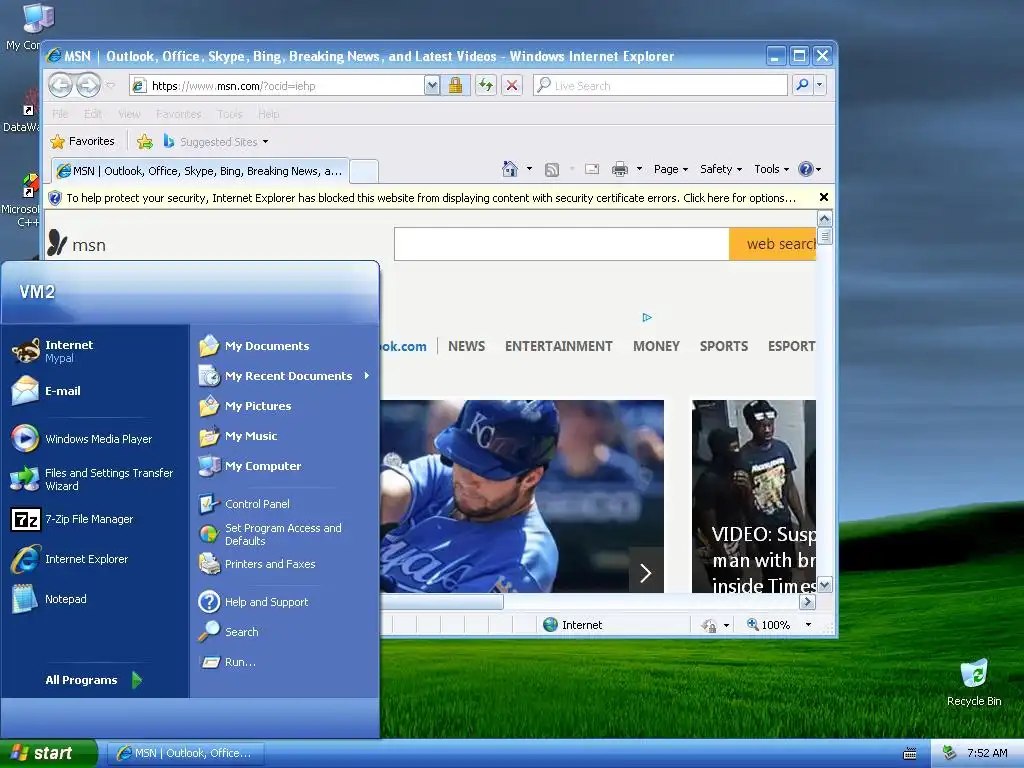Click the Stop loading button in IE

512,86
